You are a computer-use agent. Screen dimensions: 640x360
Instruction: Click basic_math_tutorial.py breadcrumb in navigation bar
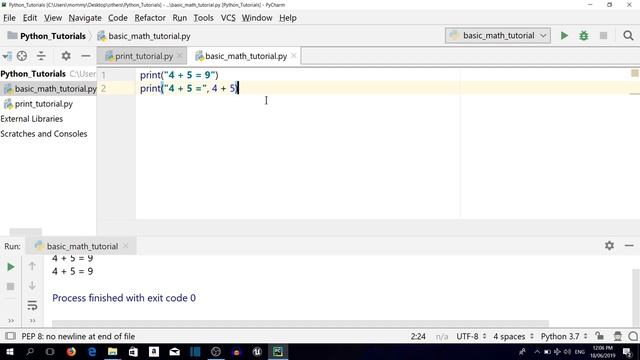[x=144, y=36]
